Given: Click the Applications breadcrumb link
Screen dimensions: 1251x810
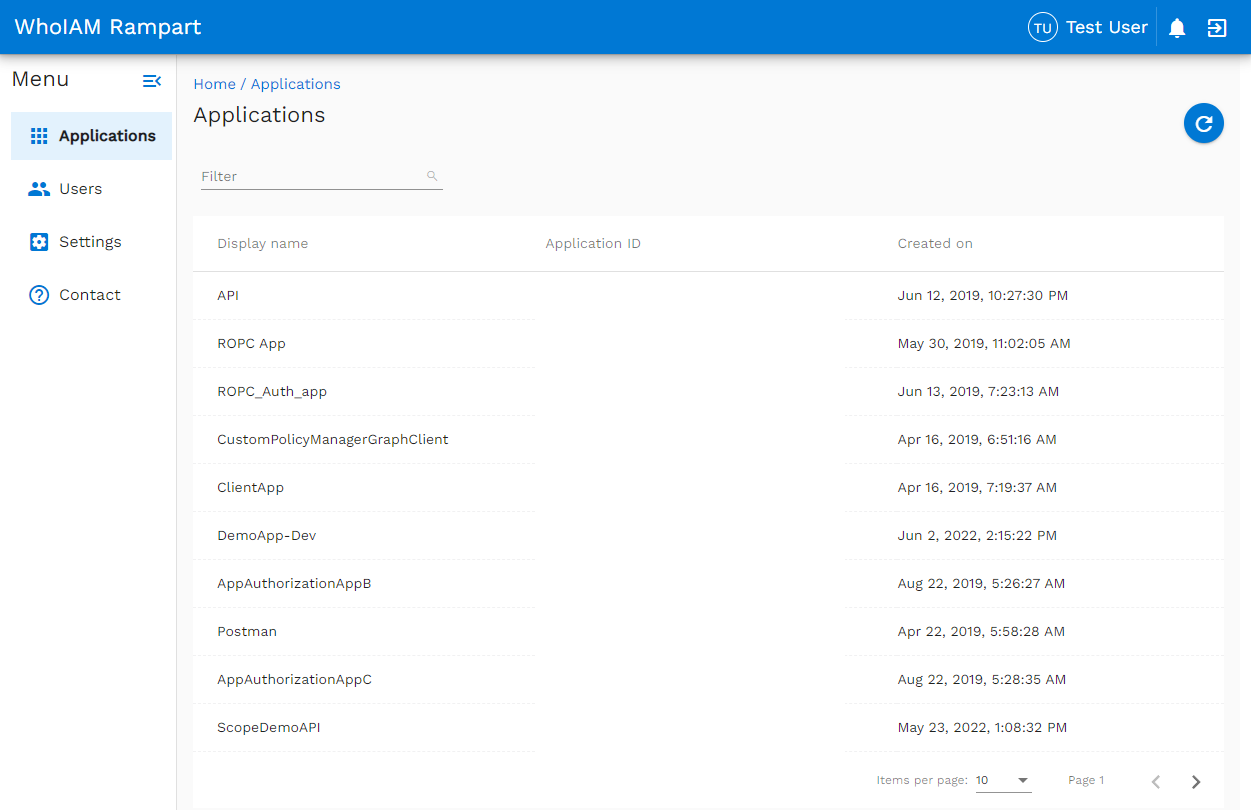Looking at the screenshot, I should [295, 84].
